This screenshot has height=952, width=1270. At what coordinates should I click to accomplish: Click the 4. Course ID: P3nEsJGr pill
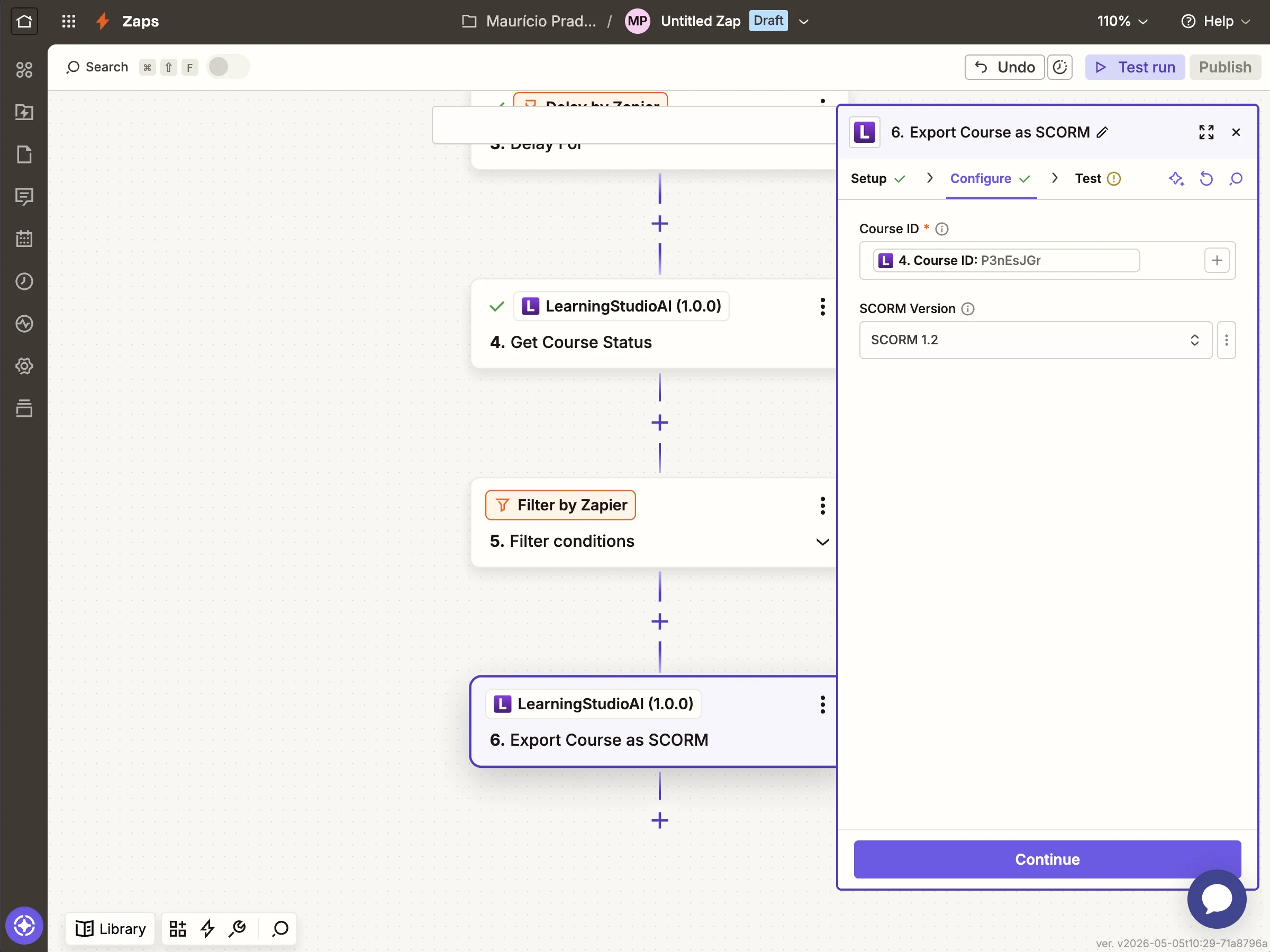(x=1006, y=261)
